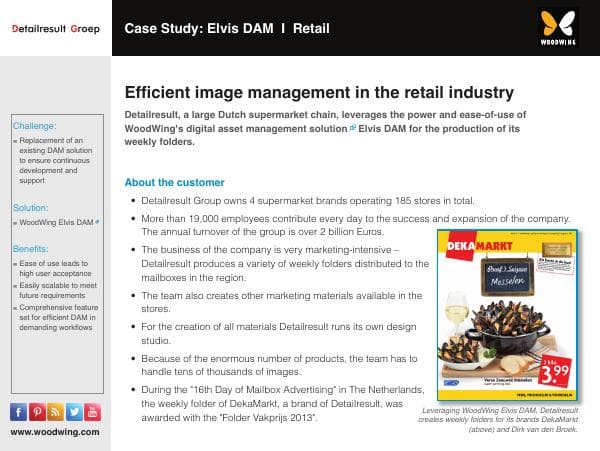Click the Efficient image management headline
This screenshot has height=451, width=600.
[319, 92]
